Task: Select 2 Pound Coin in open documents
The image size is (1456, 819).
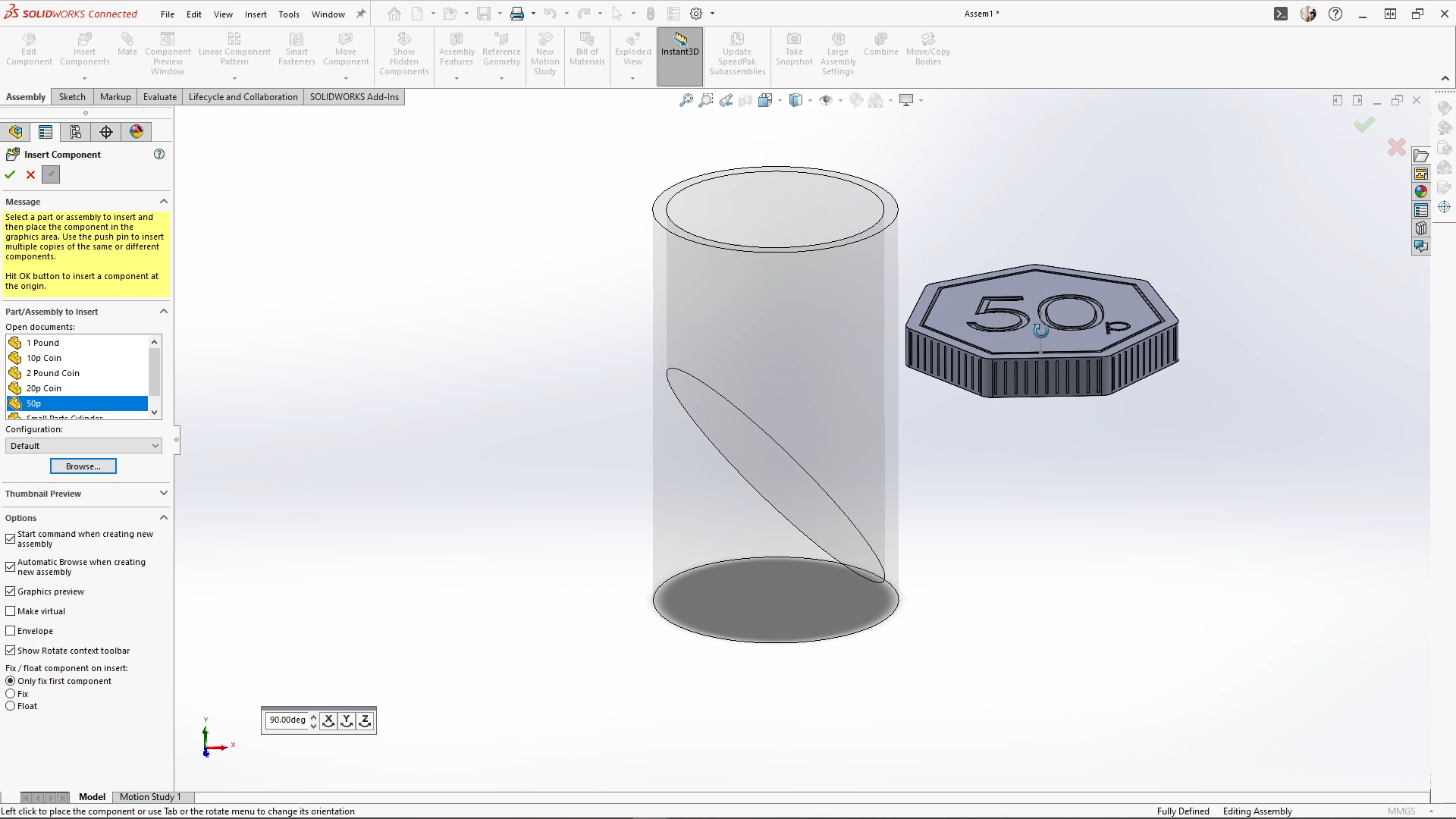Action: (53, 373)
